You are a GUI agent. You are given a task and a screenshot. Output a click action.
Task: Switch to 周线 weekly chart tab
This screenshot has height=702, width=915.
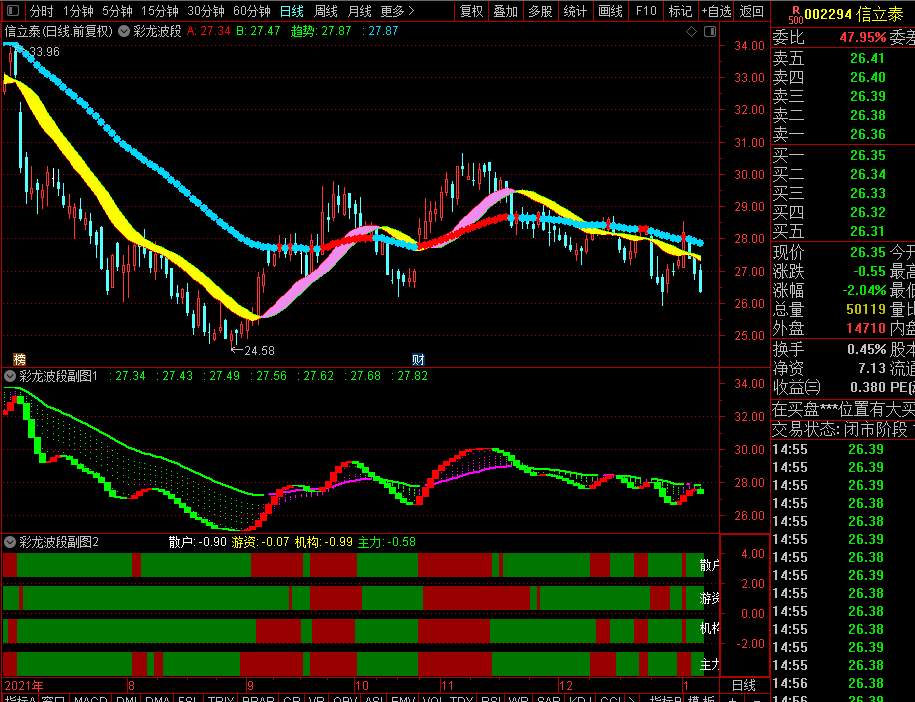(326, 12)
